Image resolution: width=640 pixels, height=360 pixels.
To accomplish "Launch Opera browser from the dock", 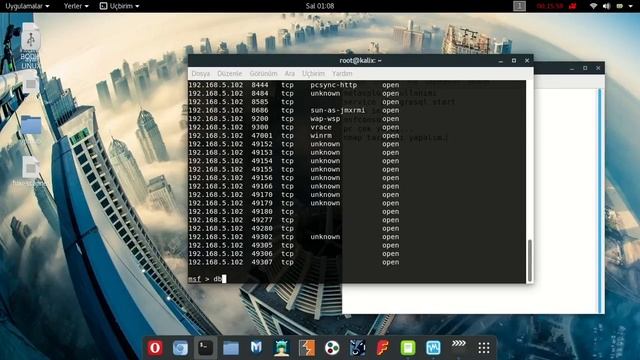I will [155, 348].
